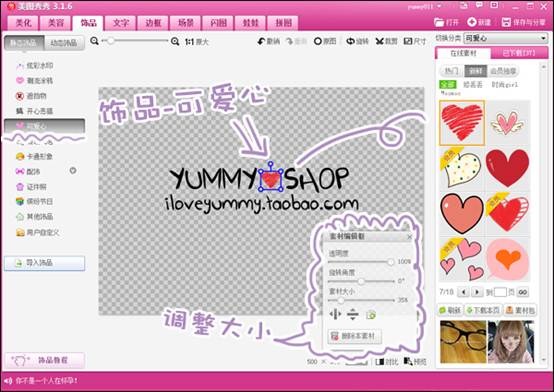Expand the username dropdown in title bar

(x=439, y=6)
